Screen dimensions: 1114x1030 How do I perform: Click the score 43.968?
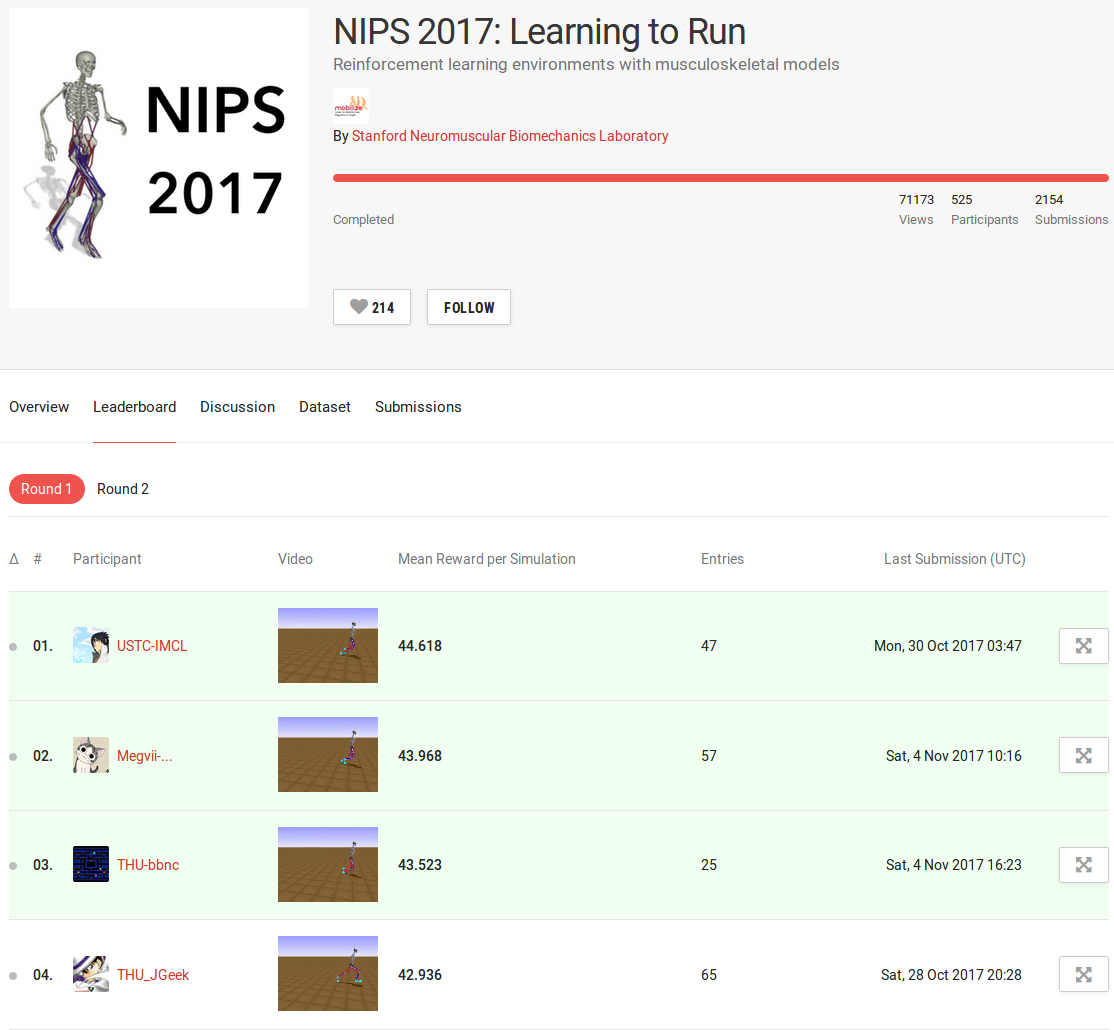pyautogui.click(x=420, y=756)
